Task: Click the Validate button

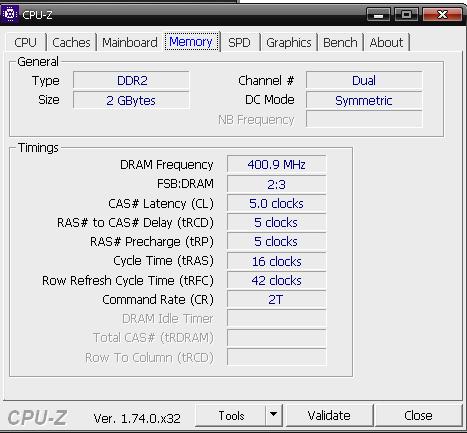Action: 329,415
